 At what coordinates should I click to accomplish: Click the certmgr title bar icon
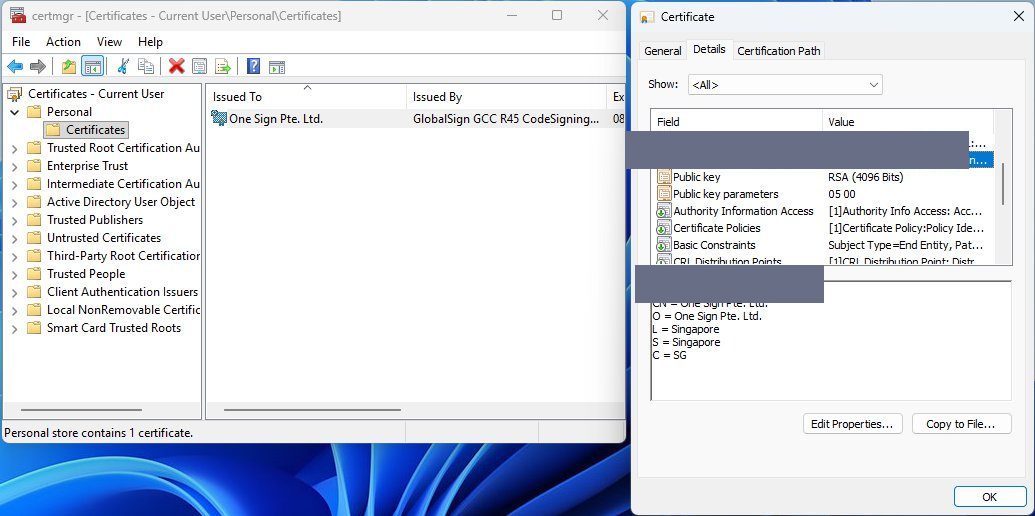pos(18,15)
